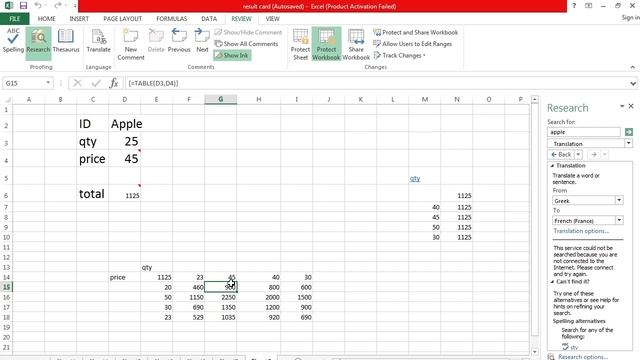Click Show All Comments

click(x=247, y=44)
